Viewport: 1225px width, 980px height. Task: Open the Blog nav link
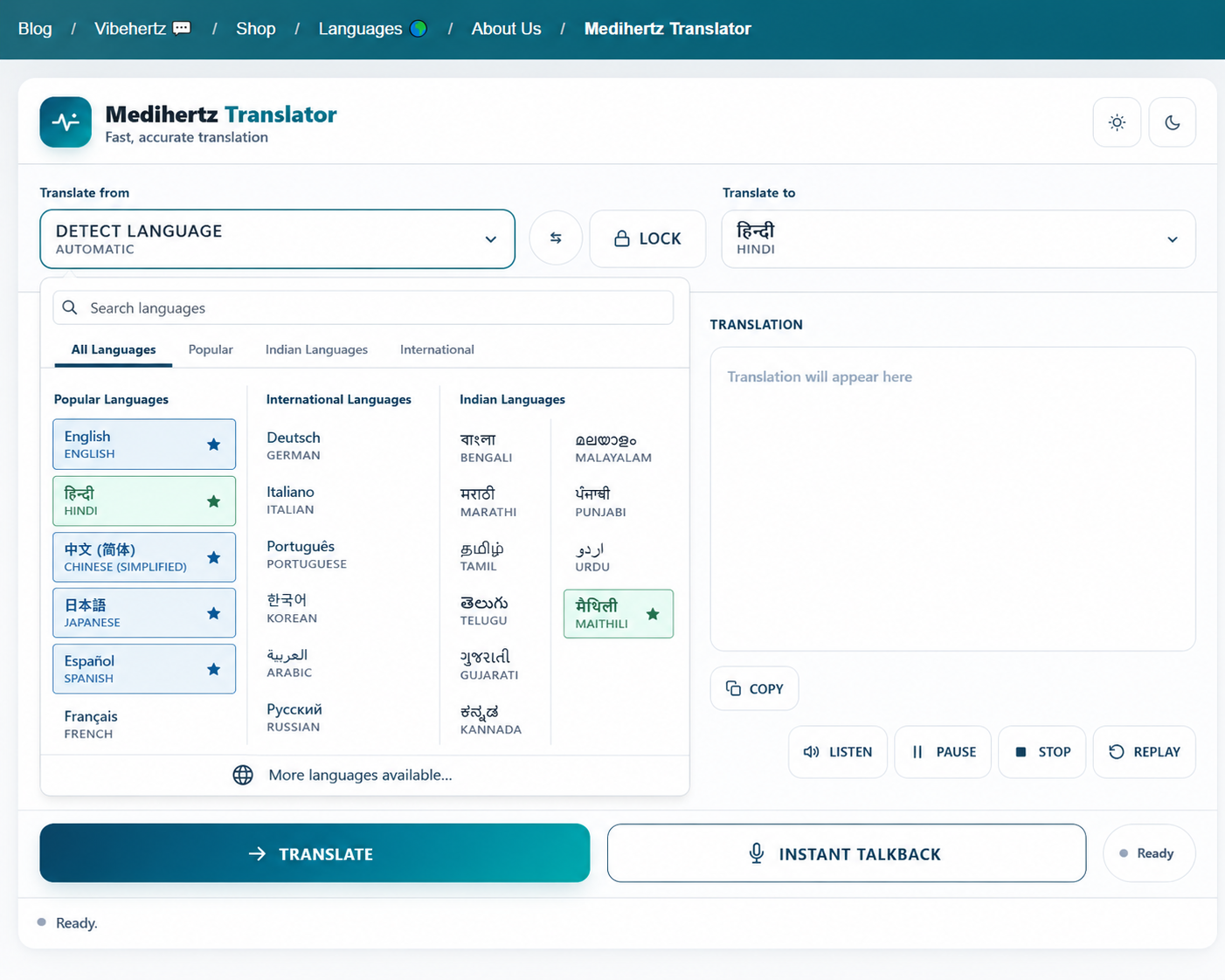[35, 29]
